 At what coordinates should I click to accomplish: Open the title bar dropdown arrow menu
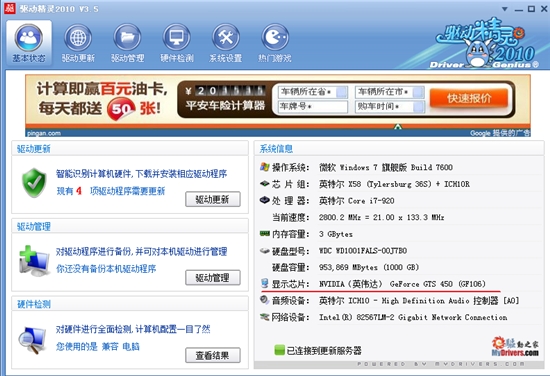tap(504, 9)
